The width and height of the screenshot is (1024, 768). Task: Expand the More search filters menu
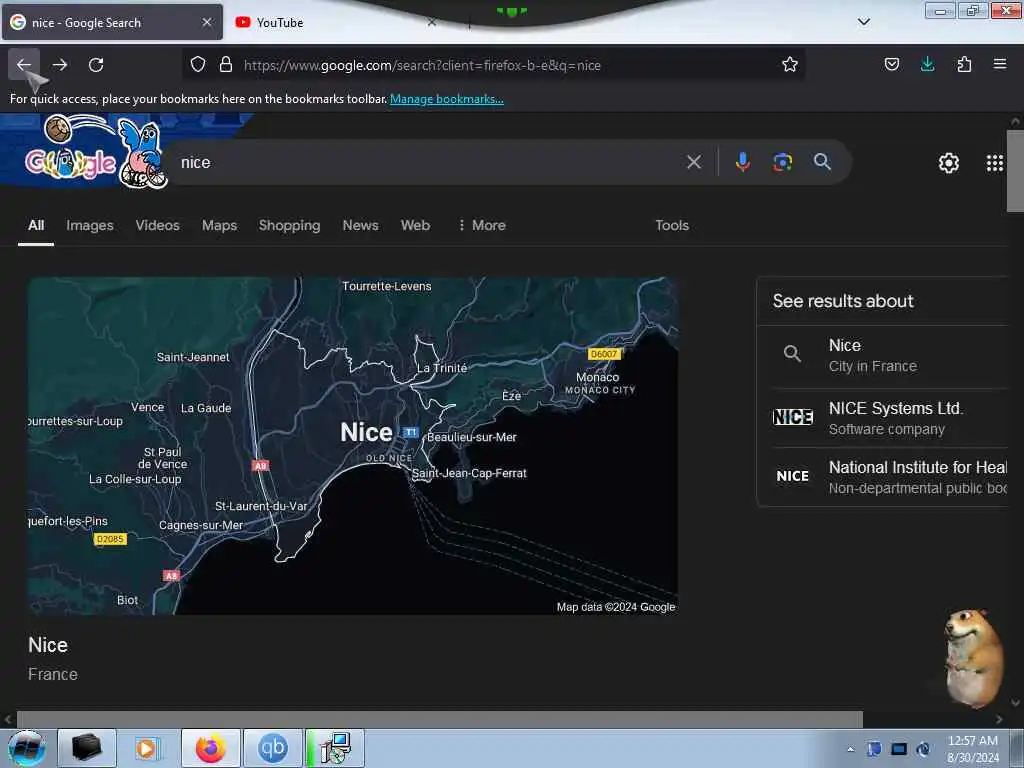click(x=482, y=225)
